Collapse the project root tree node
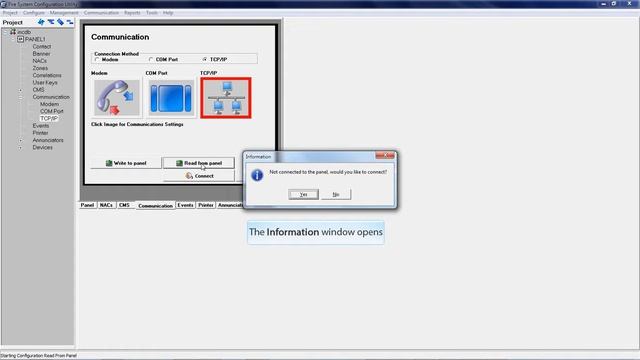The height and width of the screenshot is (360, 640). click(6, 32)
